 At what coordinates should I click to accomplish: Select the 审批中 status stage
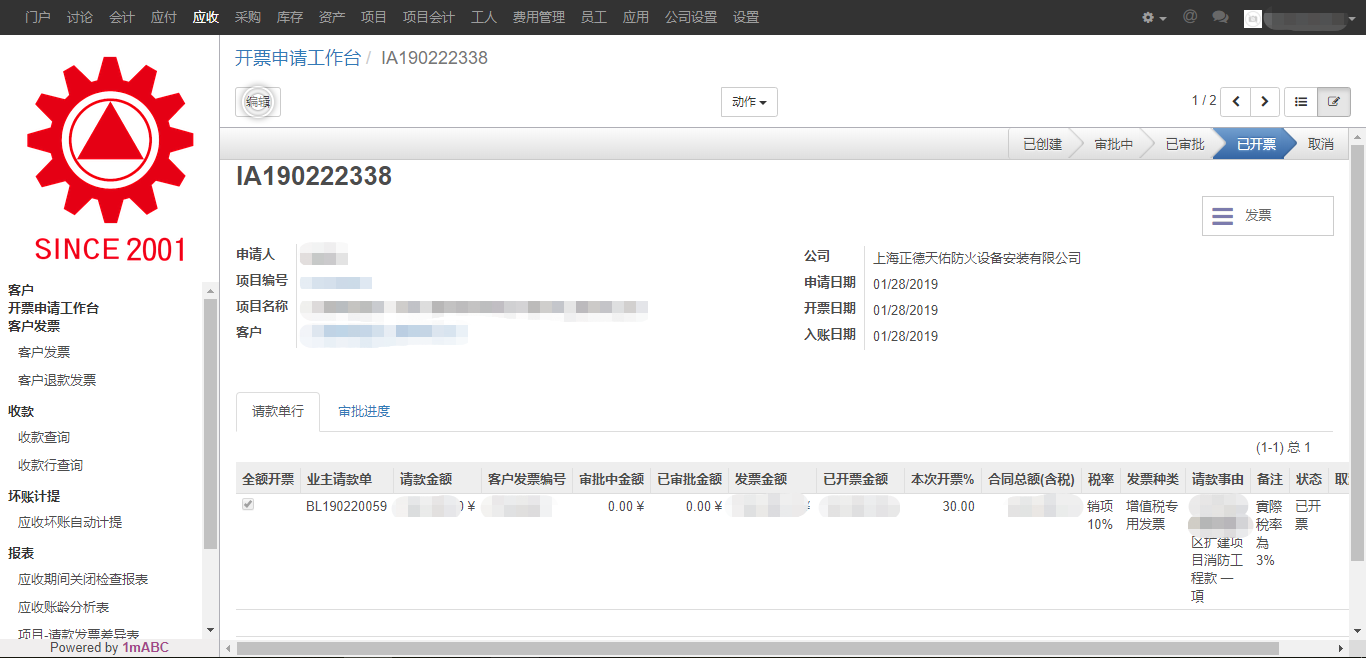click(x=1114, y=144)
